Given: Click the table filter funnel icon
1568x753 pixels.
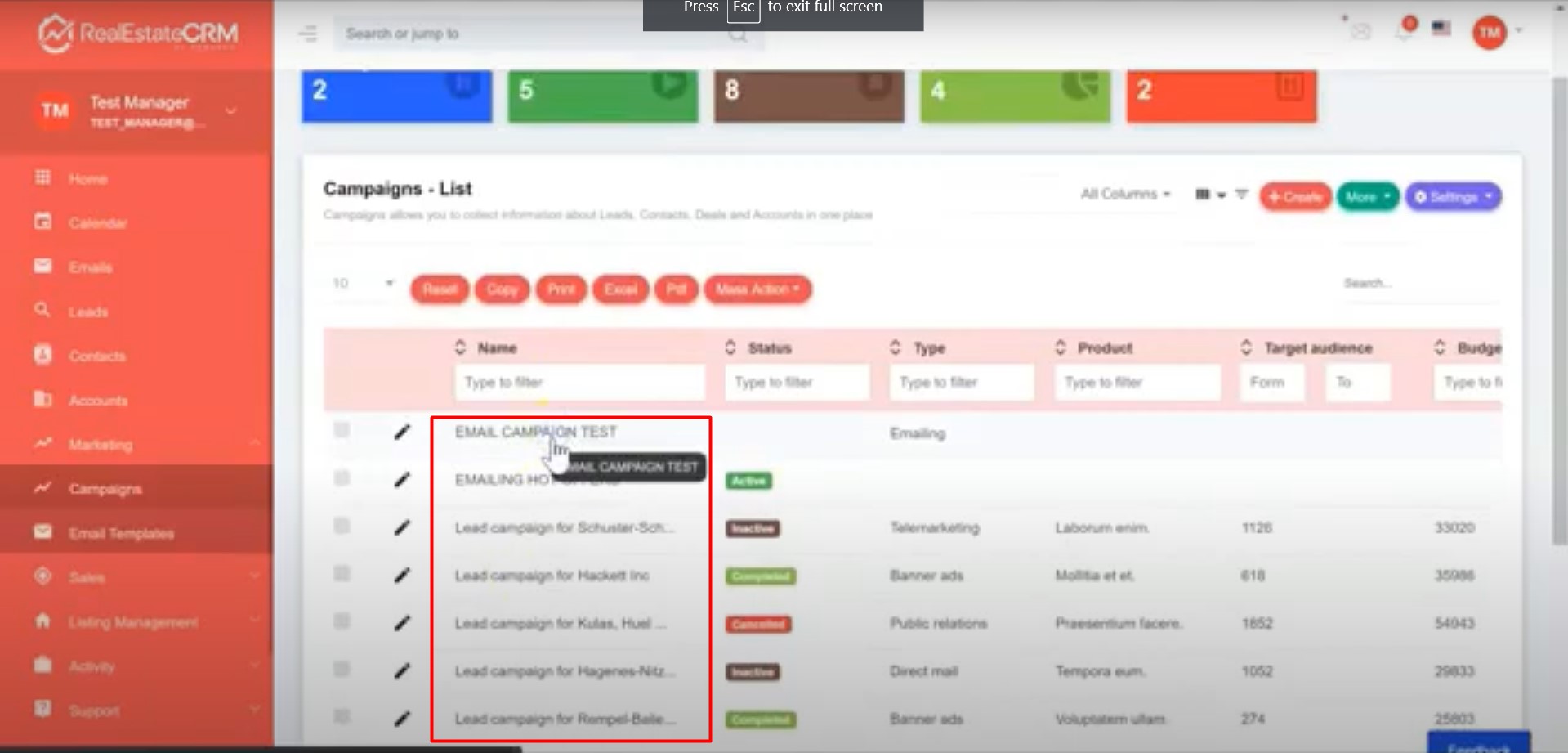Looking at the screenshot, I should click(x=1241, y=195).
